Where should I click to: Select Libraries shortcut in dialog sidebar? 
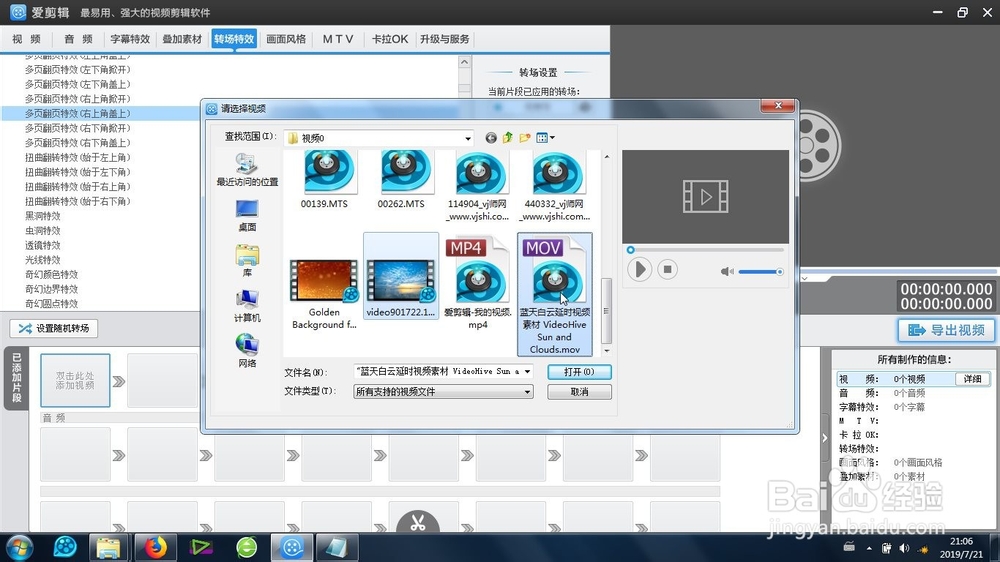tap(247, 261)
